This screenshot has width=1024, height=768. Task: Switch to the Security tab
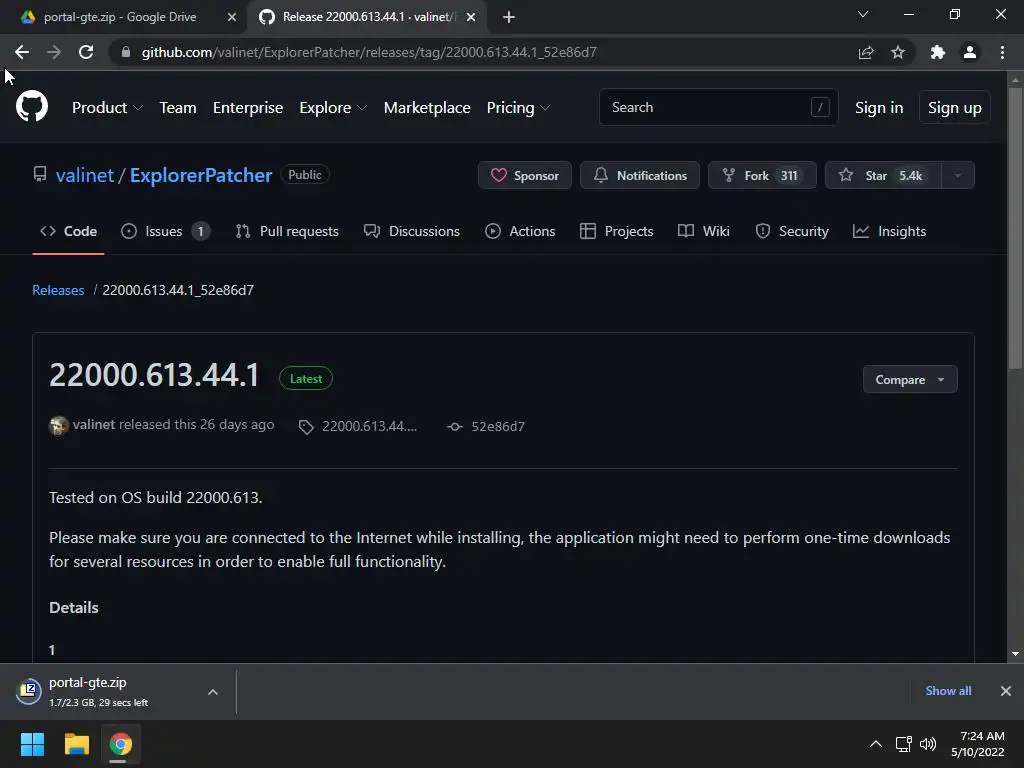click(x=792, y=231)
